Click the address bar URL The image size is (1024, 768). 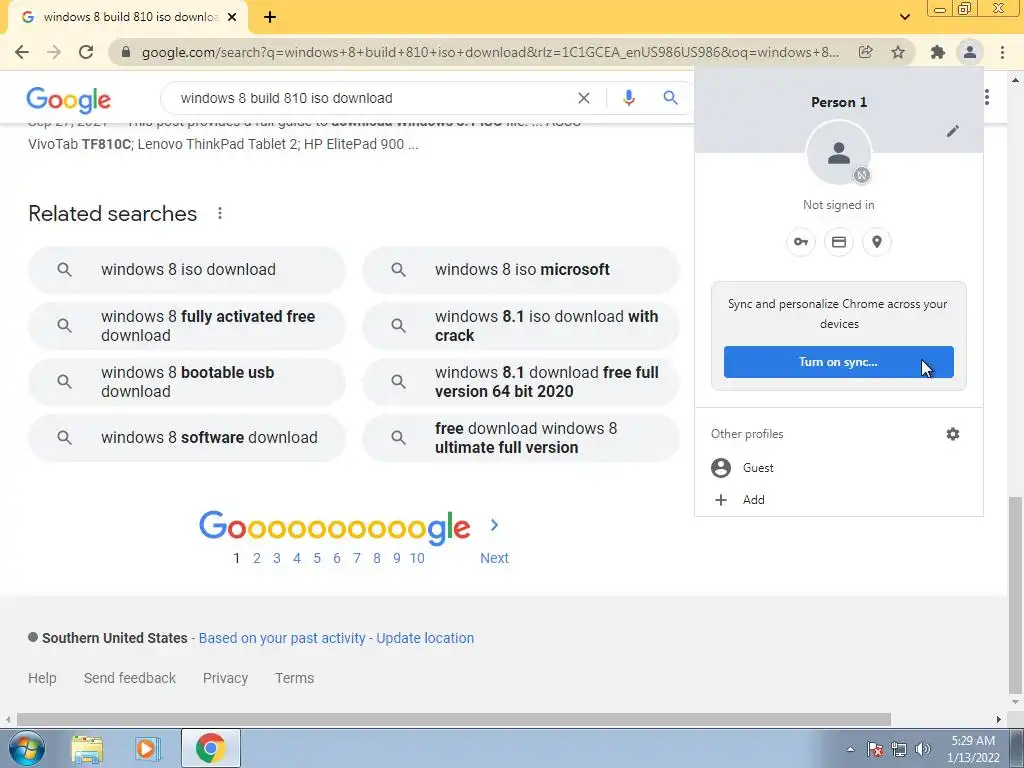pyautogui.click(x=490, y=52)
